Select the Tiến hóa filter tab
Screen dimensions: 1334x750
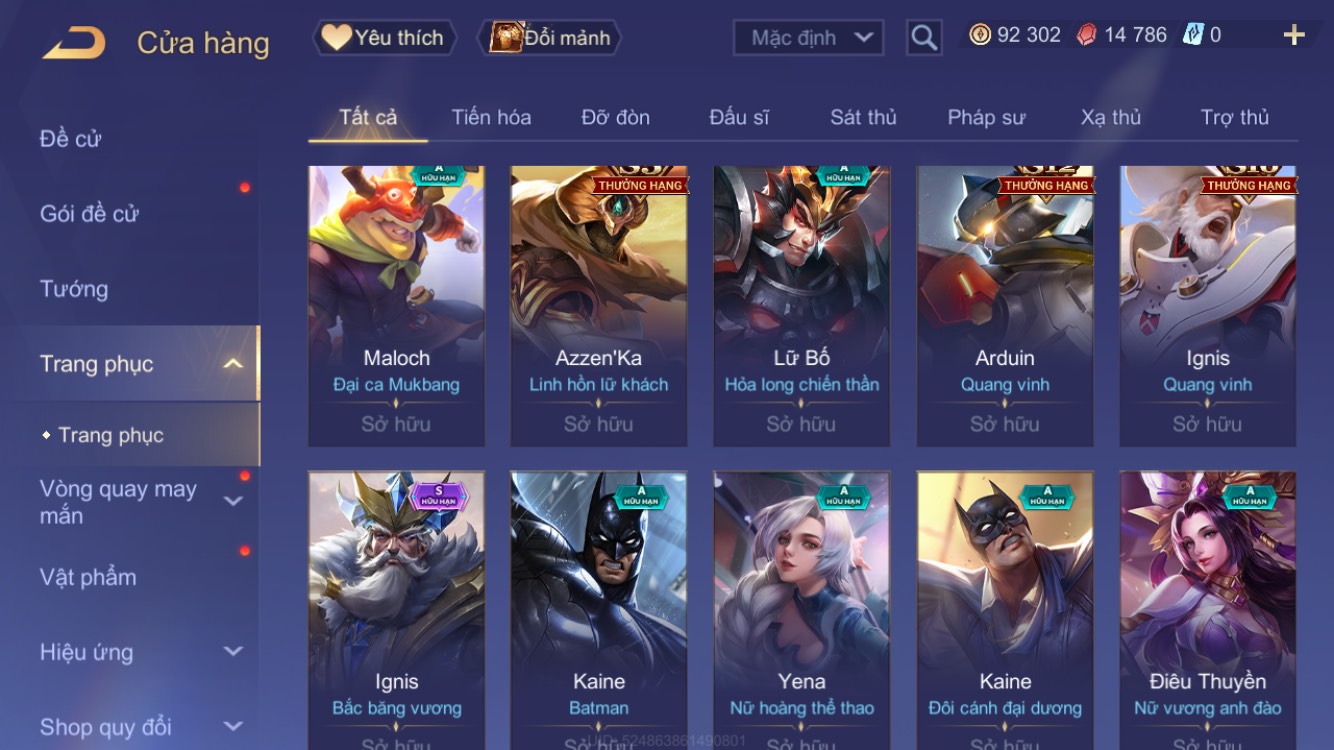click(x=491, y=117)
